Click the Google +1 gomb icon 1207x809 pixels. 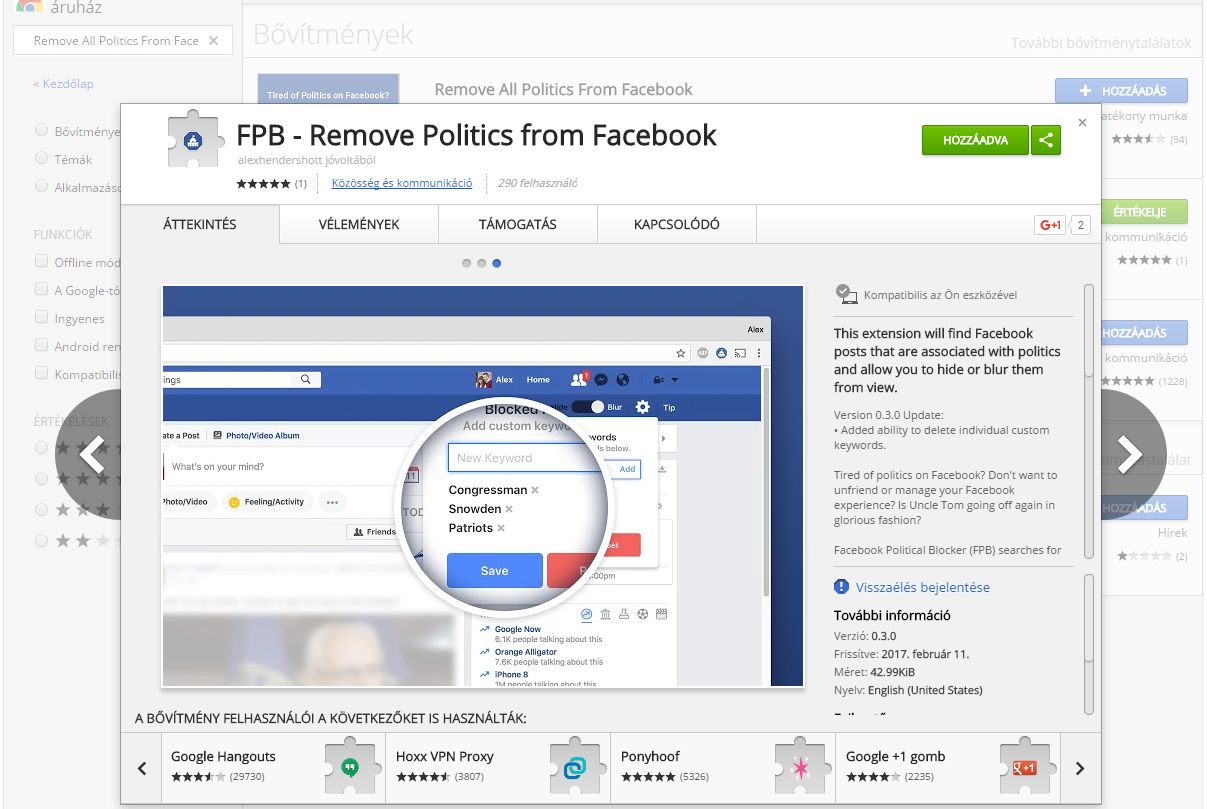tap(1024, 768)
